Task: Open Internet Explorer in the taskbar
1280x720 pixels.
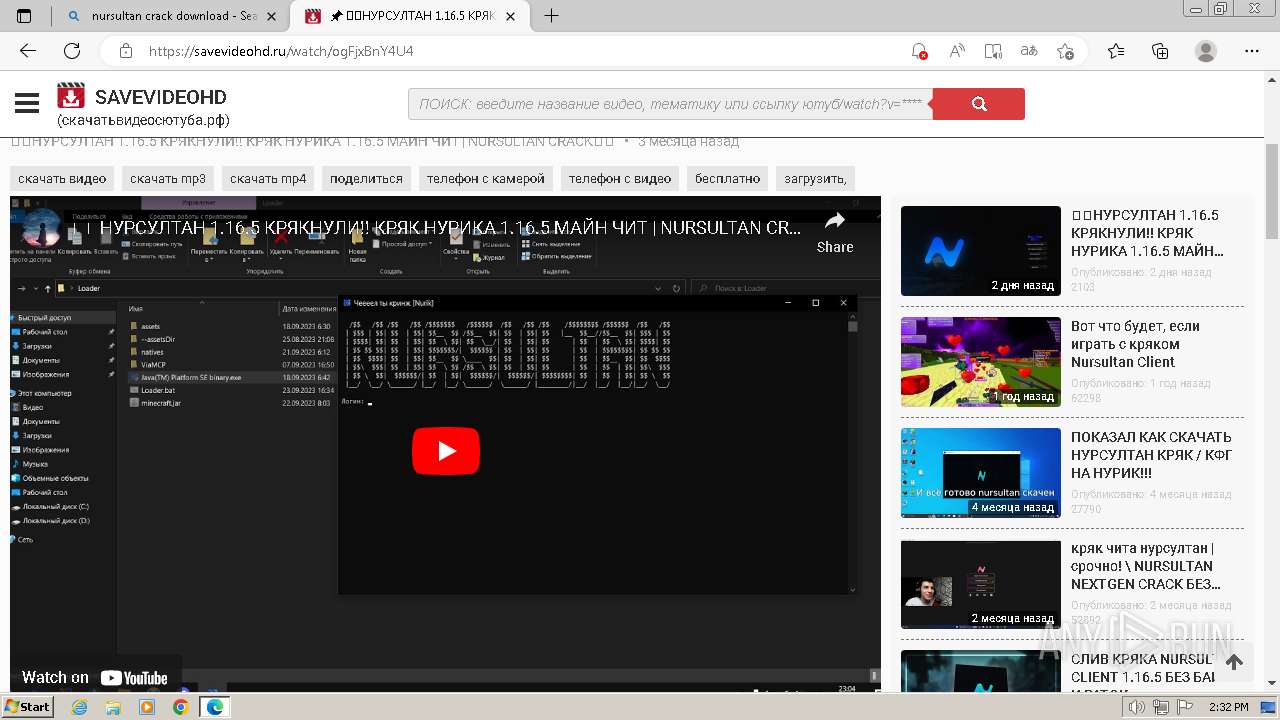Action: (79, 707)
